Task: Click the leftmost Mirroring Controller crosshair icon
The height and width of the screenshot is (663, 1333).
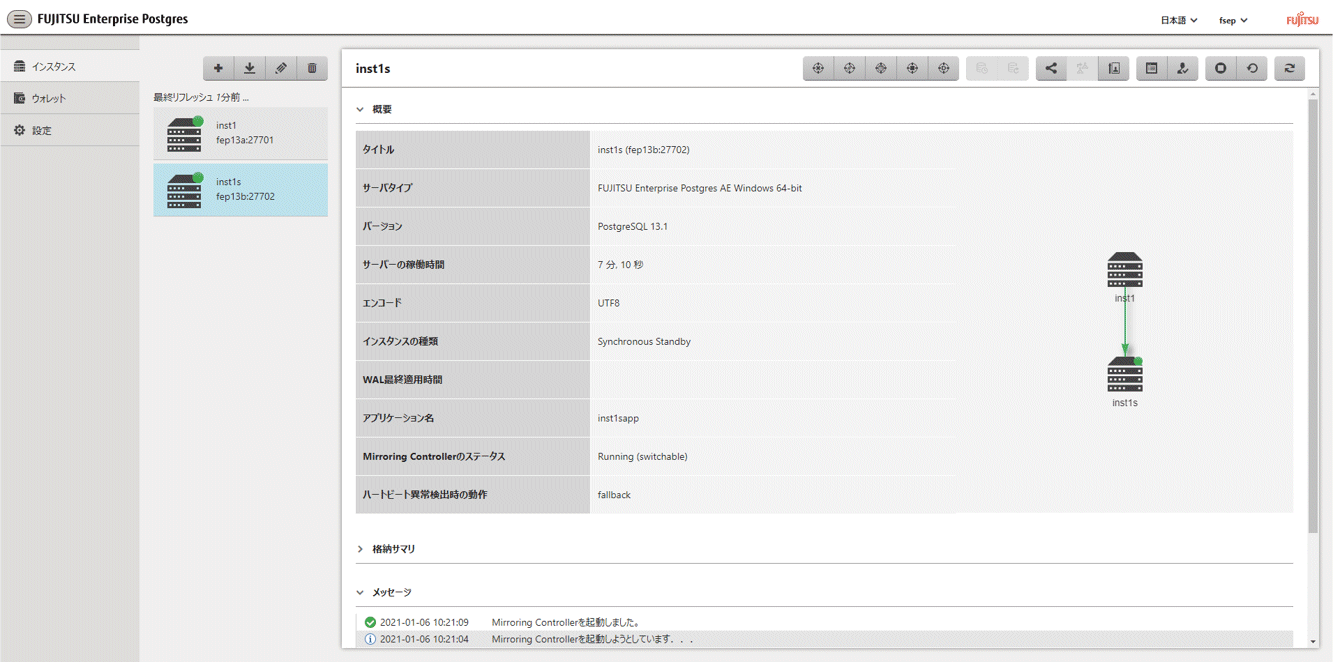Action: pos(818,68)
